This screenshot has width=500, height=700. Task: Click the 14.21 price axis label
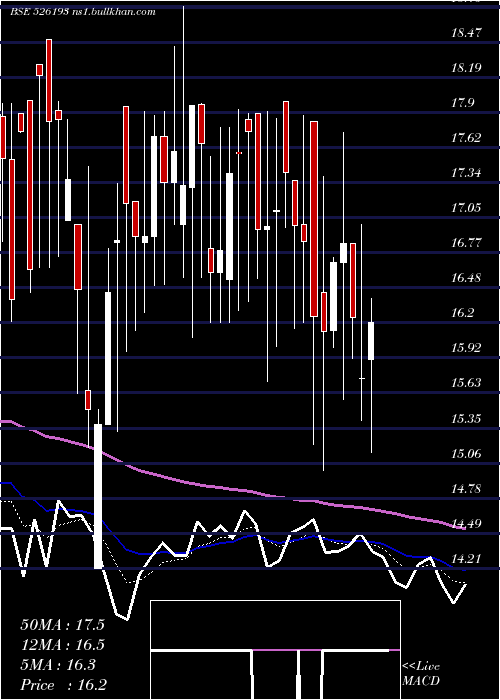point(467,559)
